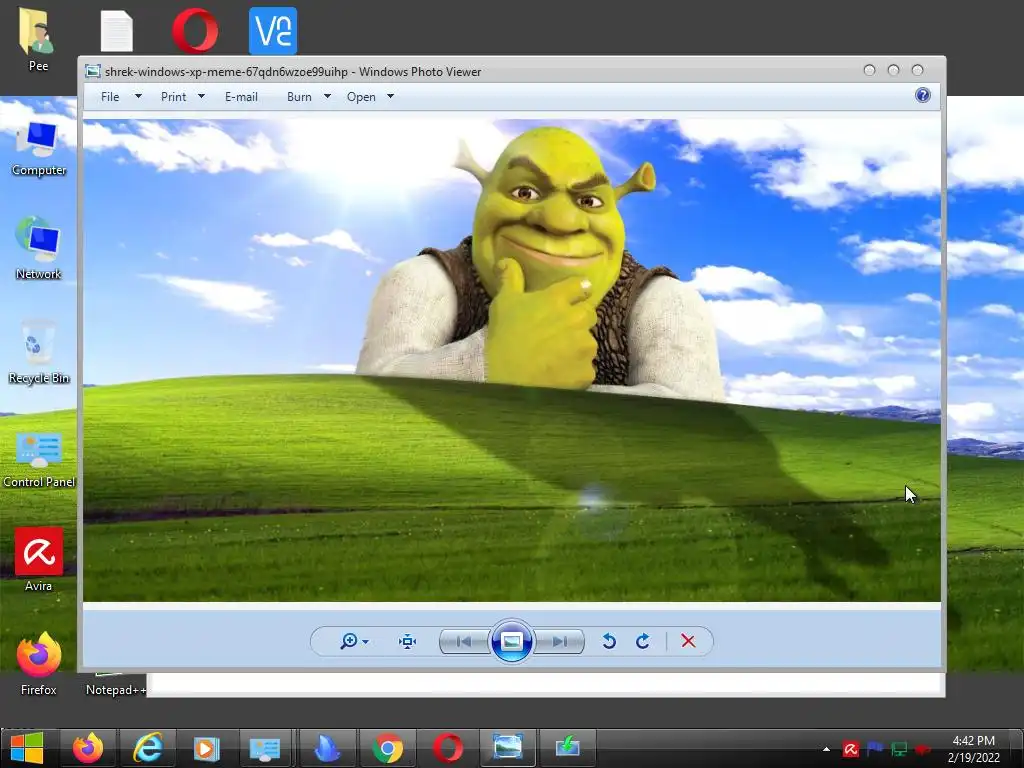Select the Recycle Bin desktop icon
The height and width of the screenshot is (768, 1024).
click(x=39, y=351)
